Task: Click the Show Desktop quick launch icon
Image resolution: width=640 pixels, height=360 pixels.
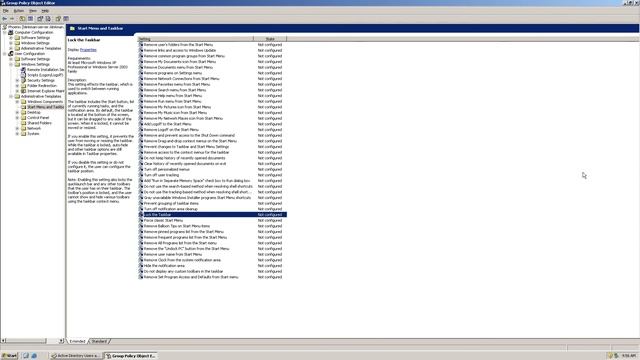Action: click(x=26, y=356)
